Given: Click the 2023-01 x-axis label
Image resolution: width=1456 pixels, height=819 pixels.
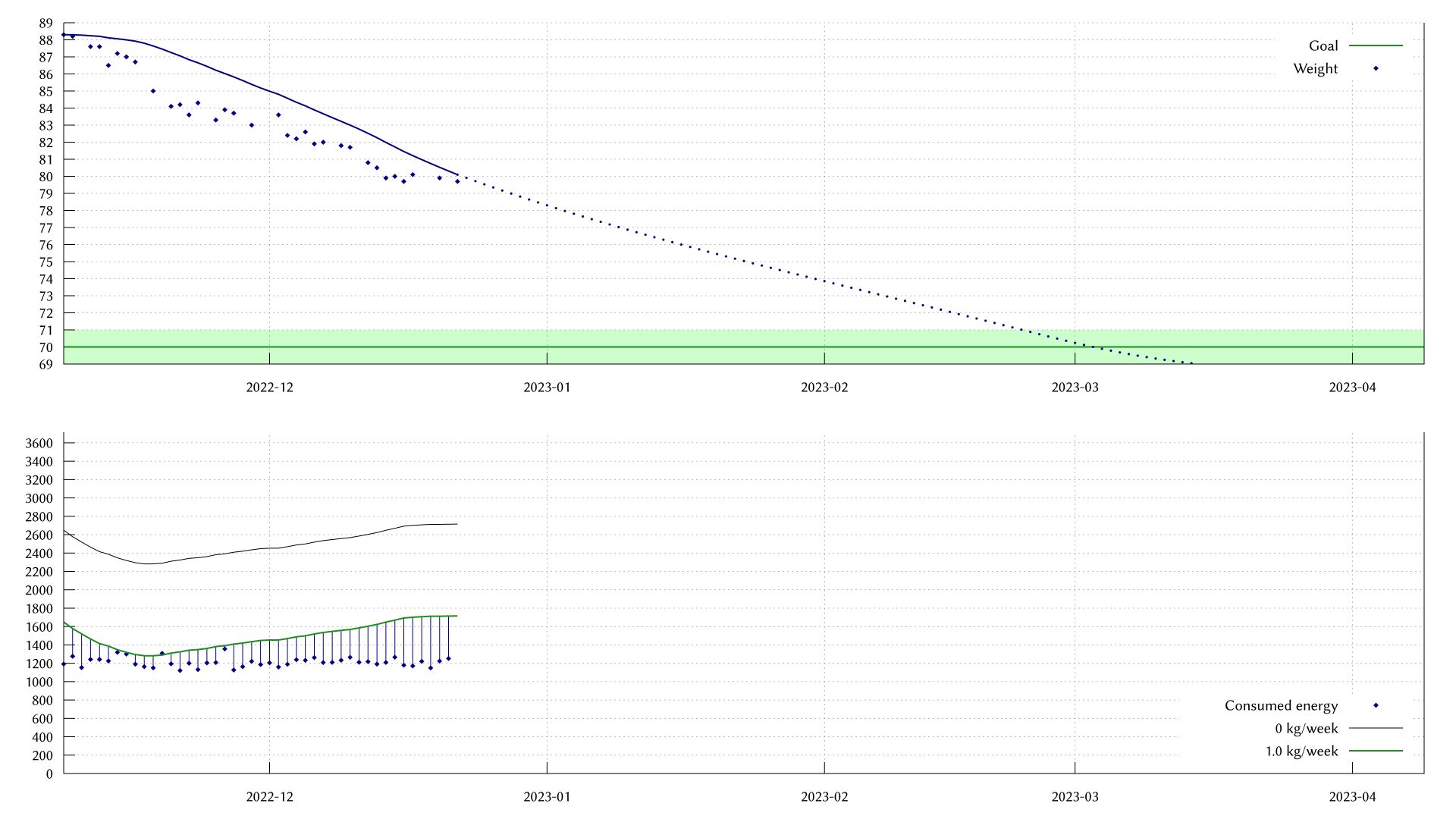Looking at the screenshot, I should [x=548, y=387].
